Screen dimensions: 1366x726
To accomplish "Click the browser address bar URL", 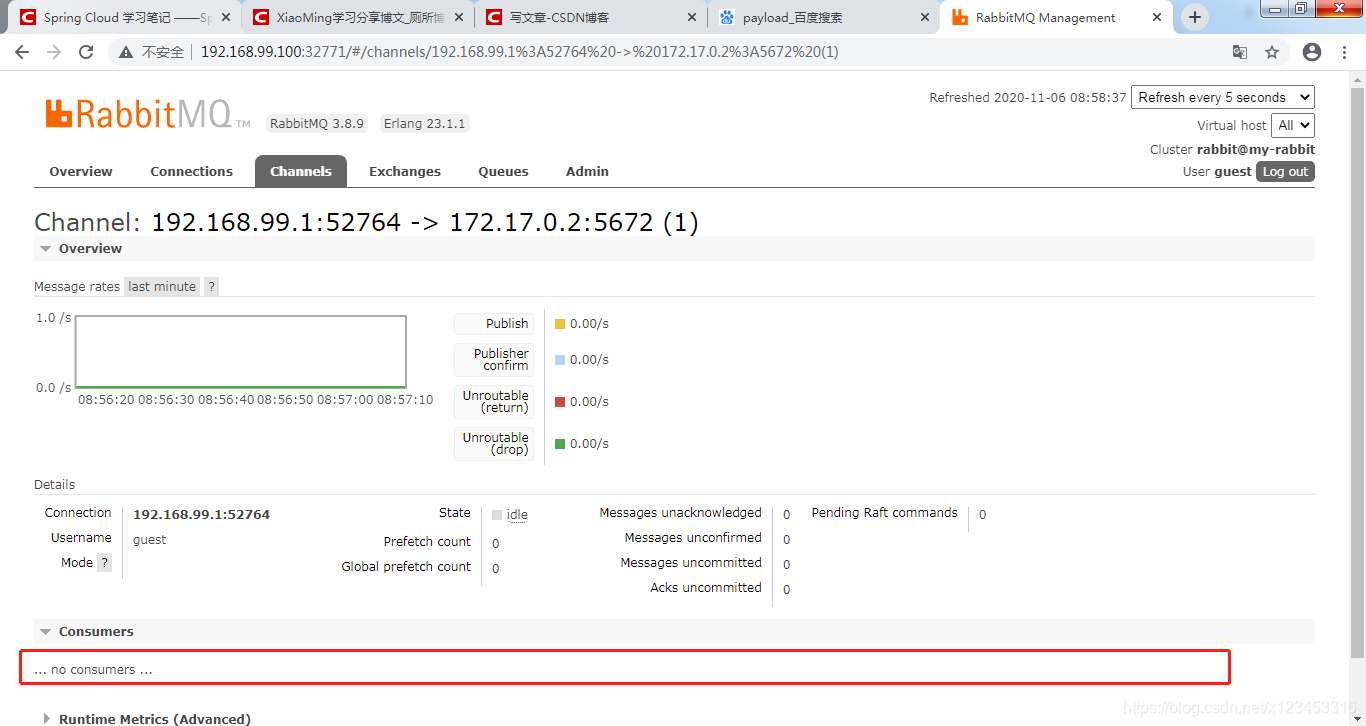I will point(519,52).
